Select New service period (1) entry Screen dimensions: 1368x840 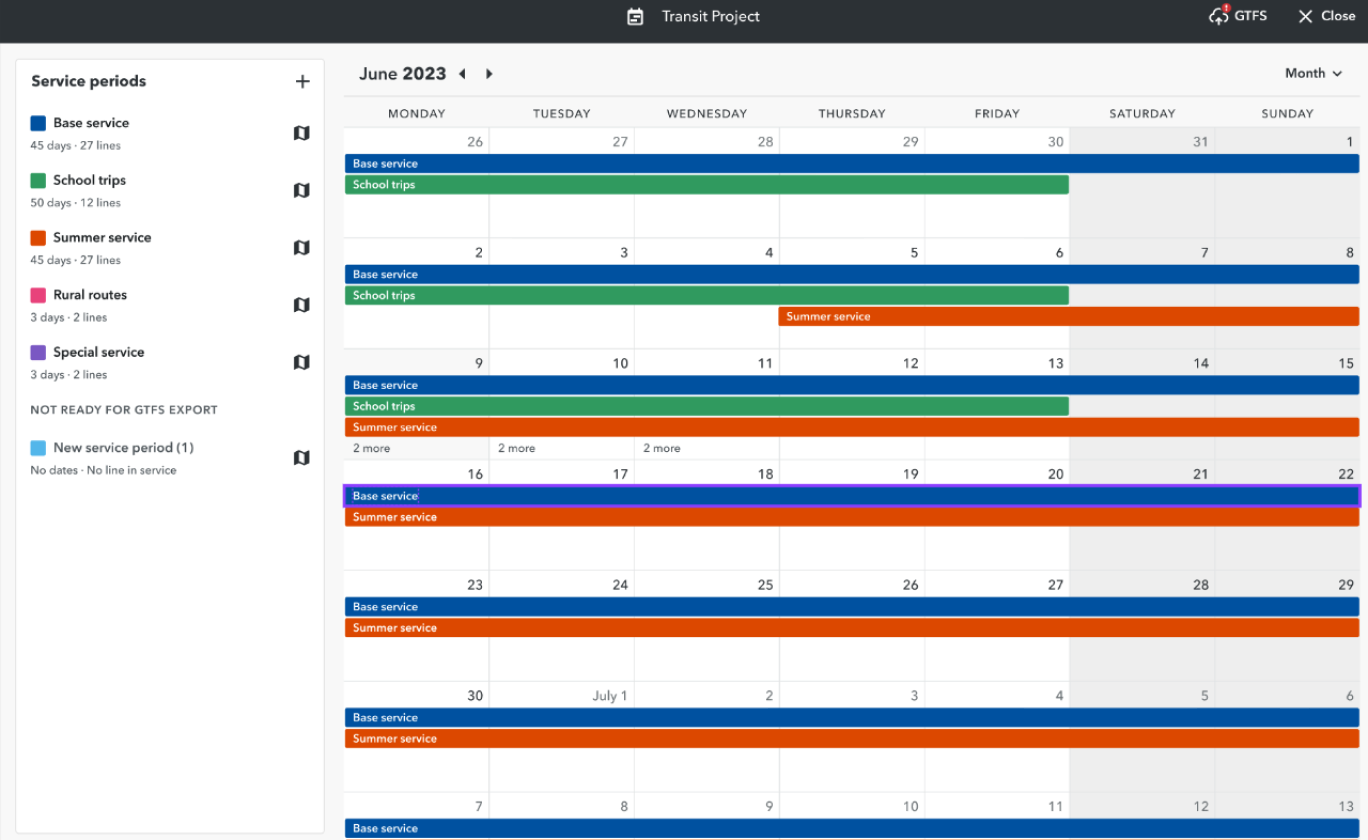click(123, 448)
